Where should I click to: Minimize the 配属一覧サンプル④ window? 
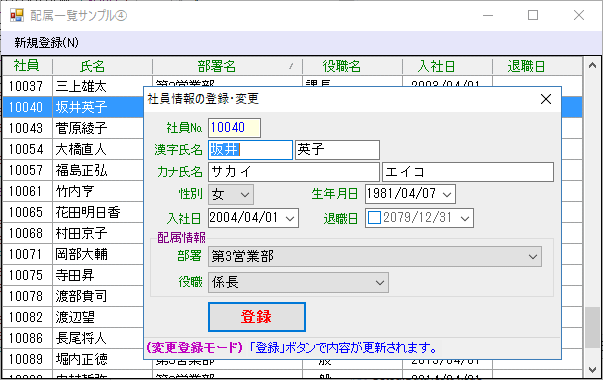tap(488, 15)
